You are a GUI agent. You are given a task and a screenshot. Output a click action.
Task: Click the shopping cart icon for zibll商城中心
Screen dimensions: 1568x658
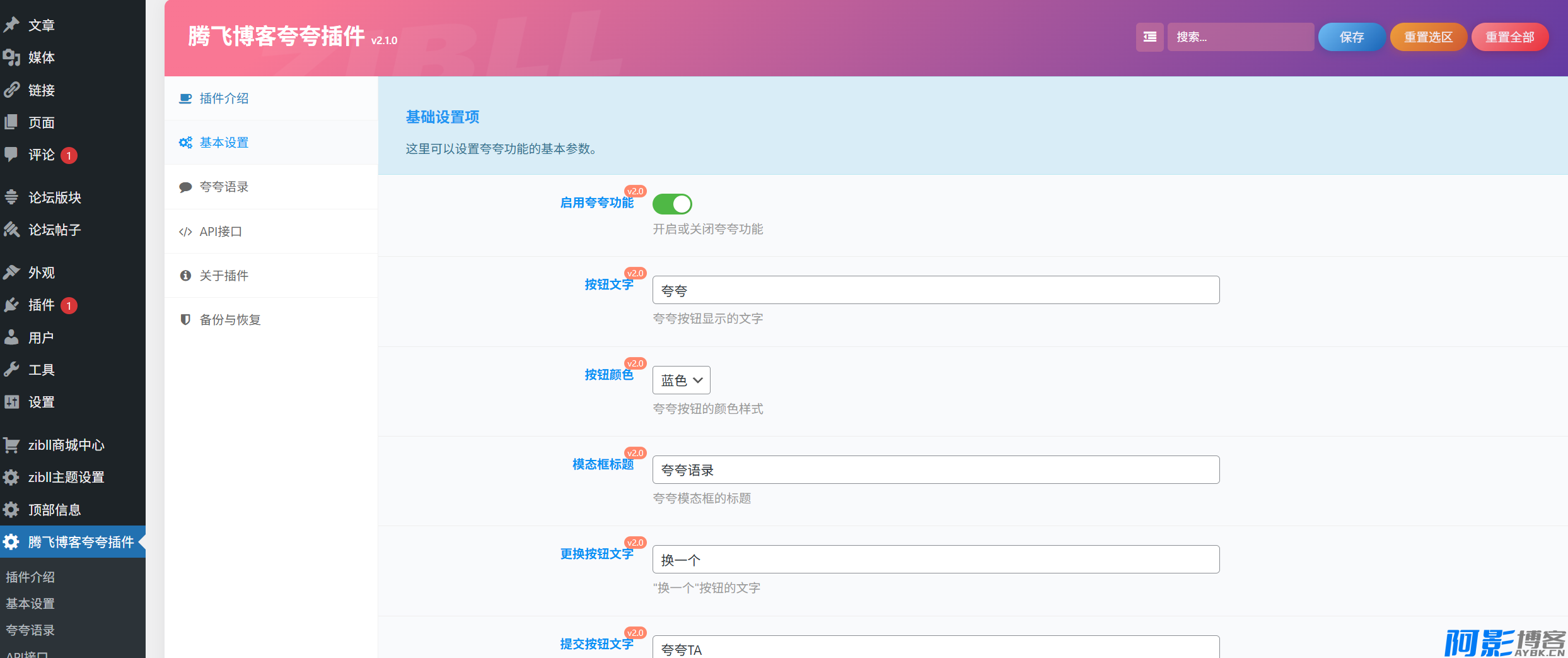pyautogui.click(x=11, y=445)
